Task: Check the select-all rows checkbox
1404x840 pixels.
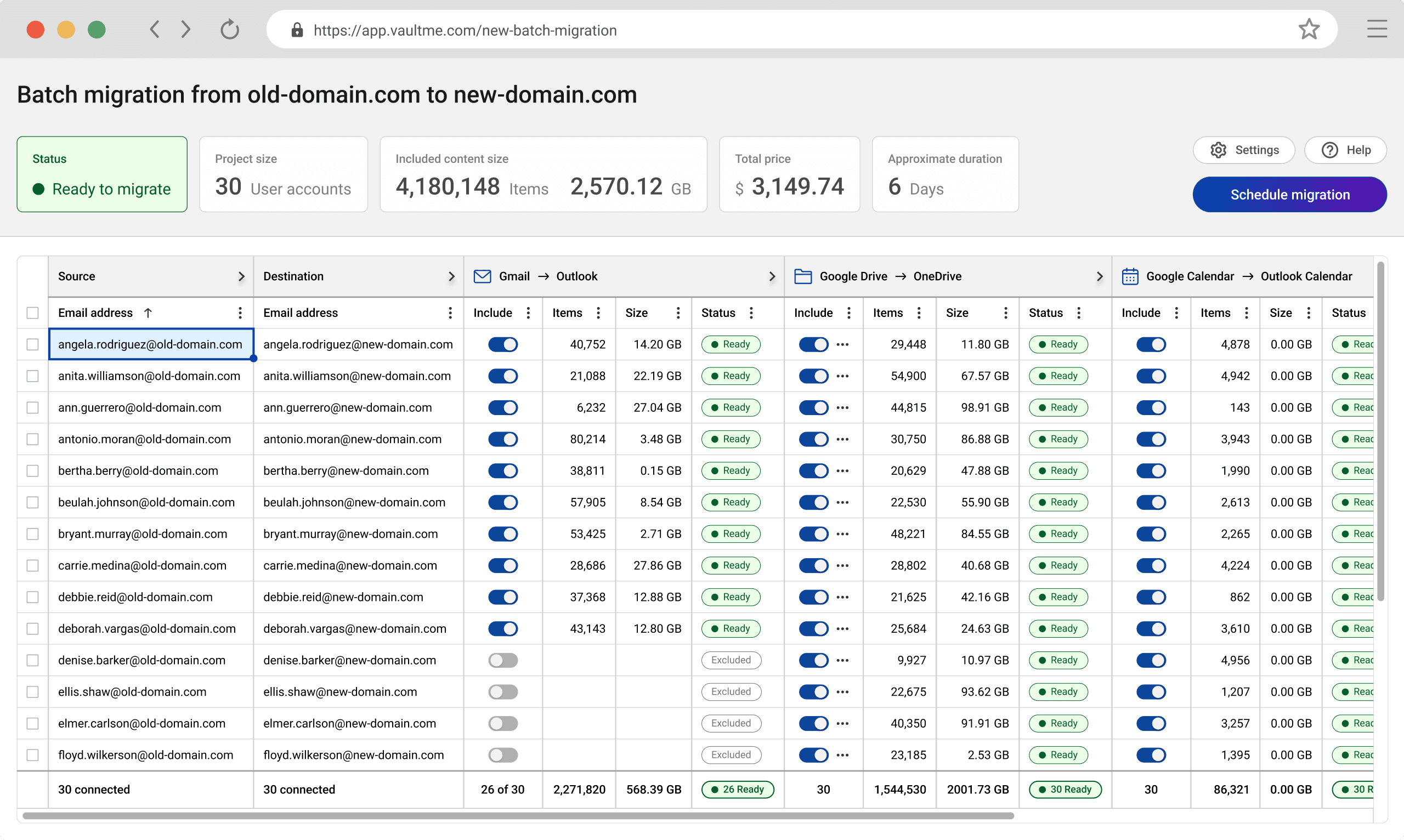Action: [x=33, y=313]
